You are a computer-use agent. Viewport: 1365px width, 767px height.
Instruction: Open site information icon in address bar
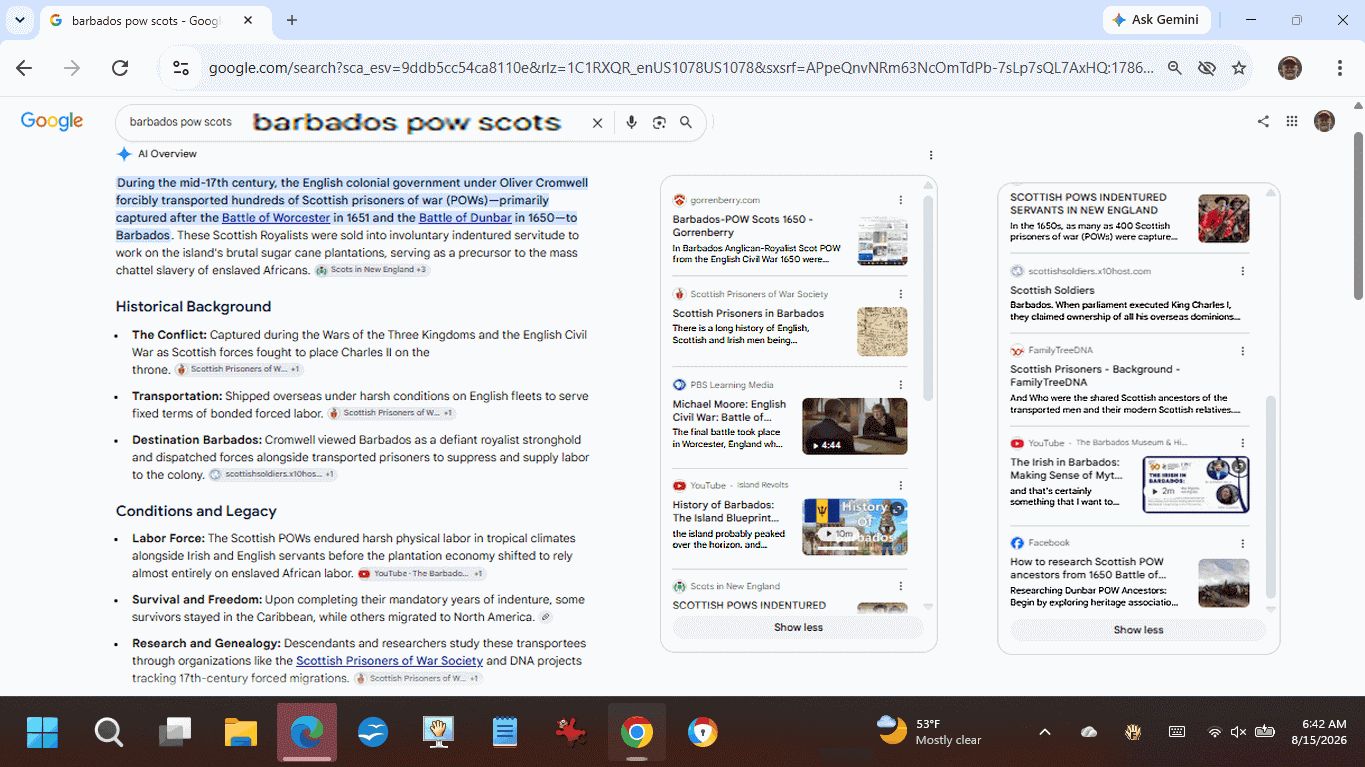[x=181, y=68]
